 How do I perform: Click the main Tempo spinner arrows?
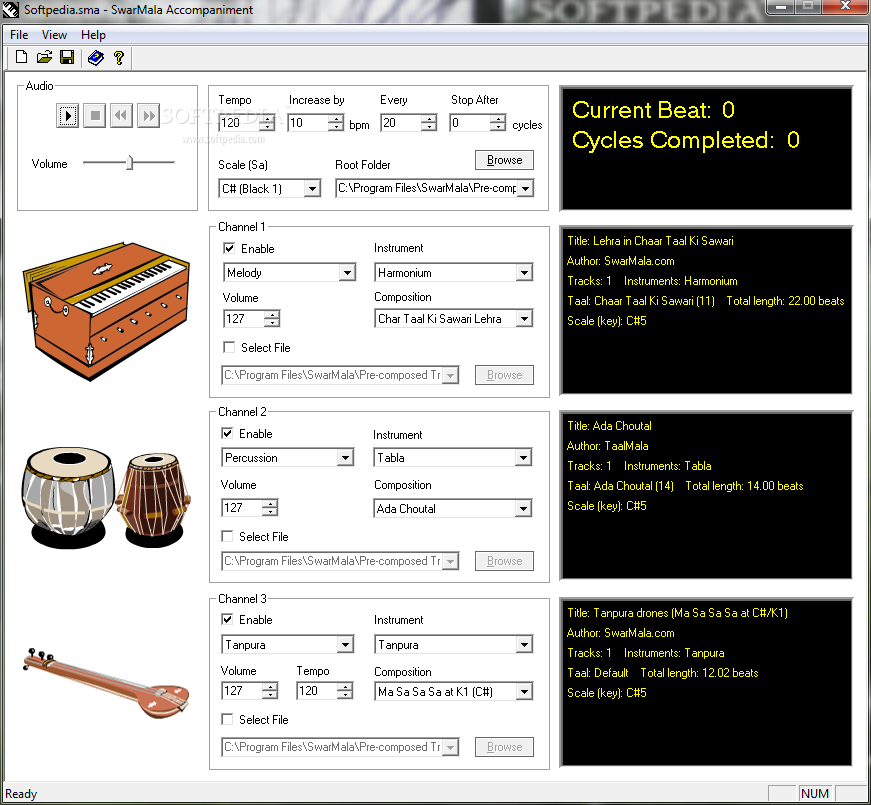tap(267, 123)
